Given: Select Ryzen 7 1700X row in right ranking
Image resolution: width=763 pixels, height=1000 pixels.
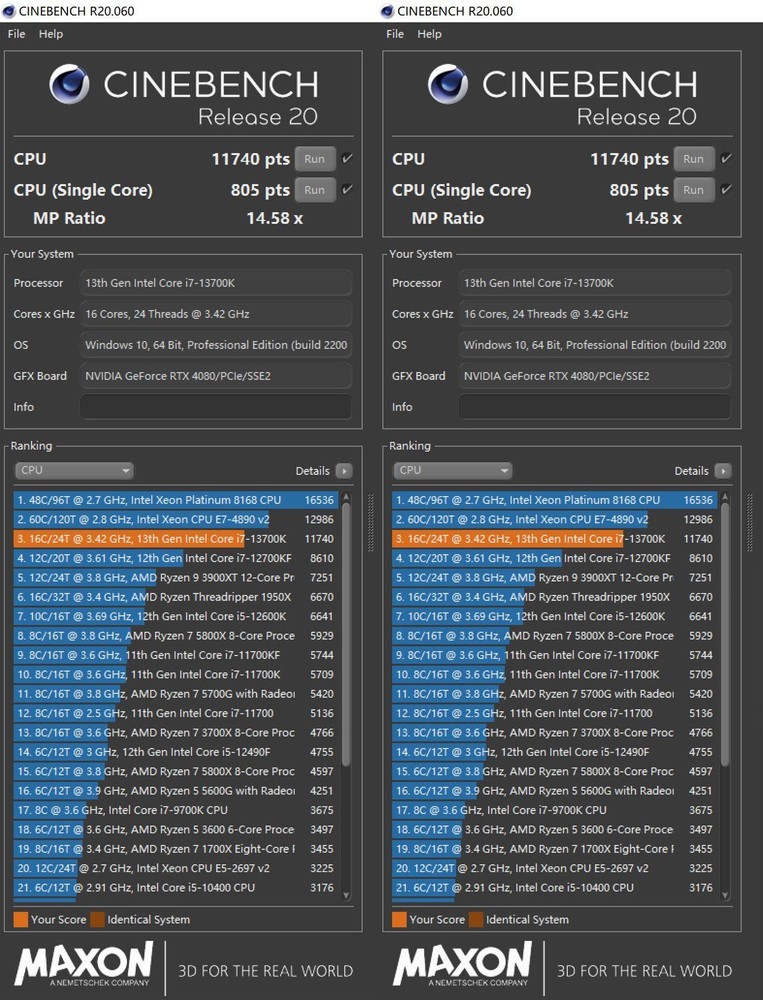Looking at the screenshot, I should click(x=555, y=849).
